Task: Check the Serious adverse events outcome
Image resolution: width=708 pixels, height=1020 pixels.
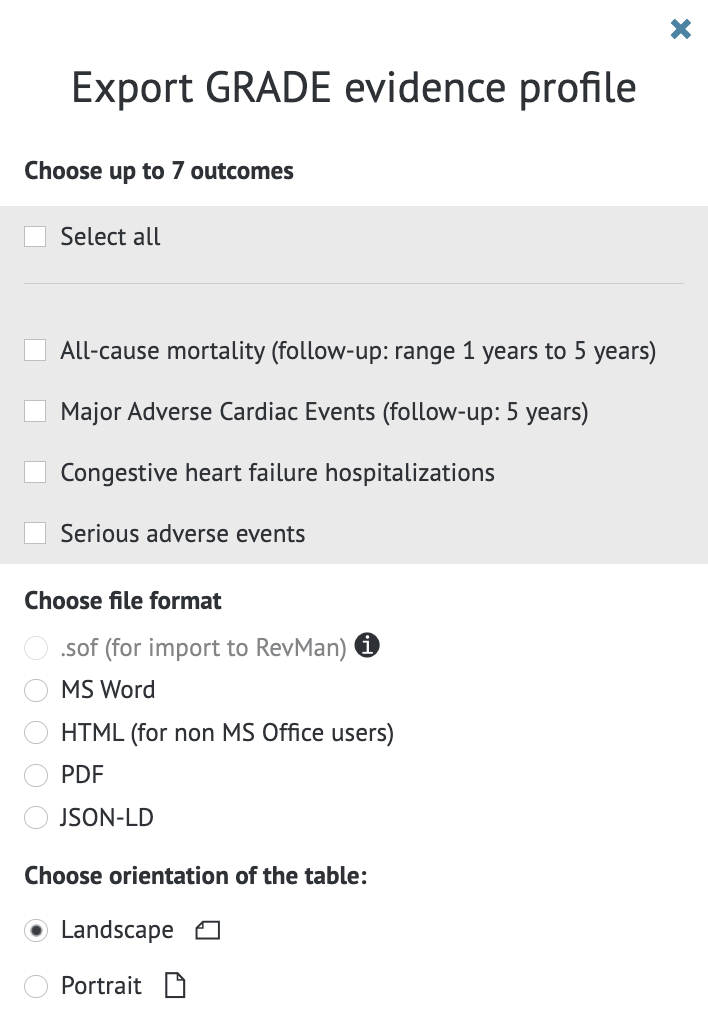Action: tap(35, 533)
